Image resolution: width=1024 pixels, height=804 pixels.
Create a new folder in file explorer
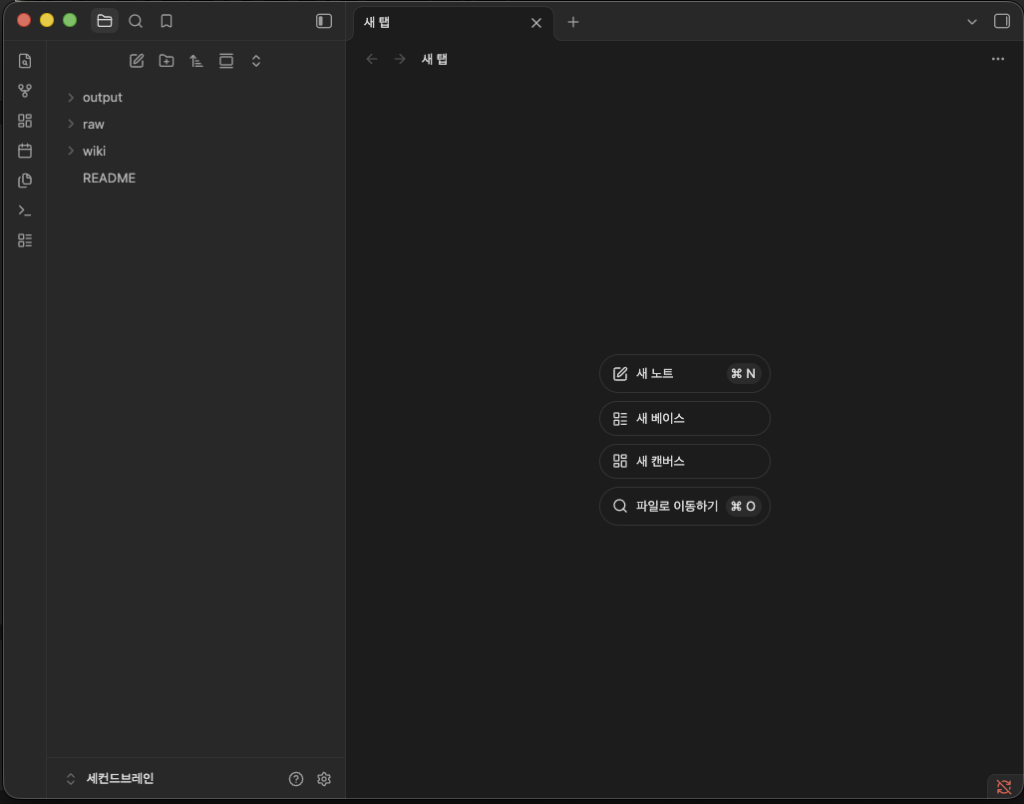click(167, 61)
